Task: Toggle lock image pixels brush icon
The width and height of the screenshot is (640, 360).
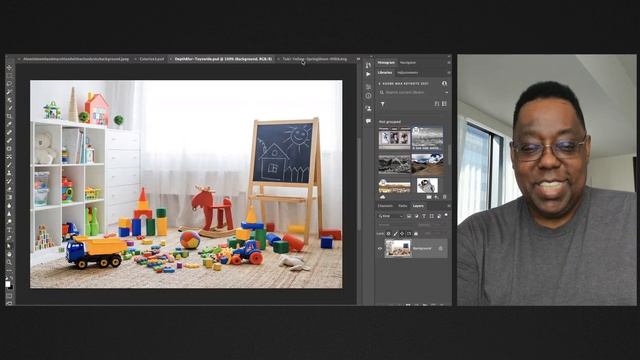Action: pos(396,233)
